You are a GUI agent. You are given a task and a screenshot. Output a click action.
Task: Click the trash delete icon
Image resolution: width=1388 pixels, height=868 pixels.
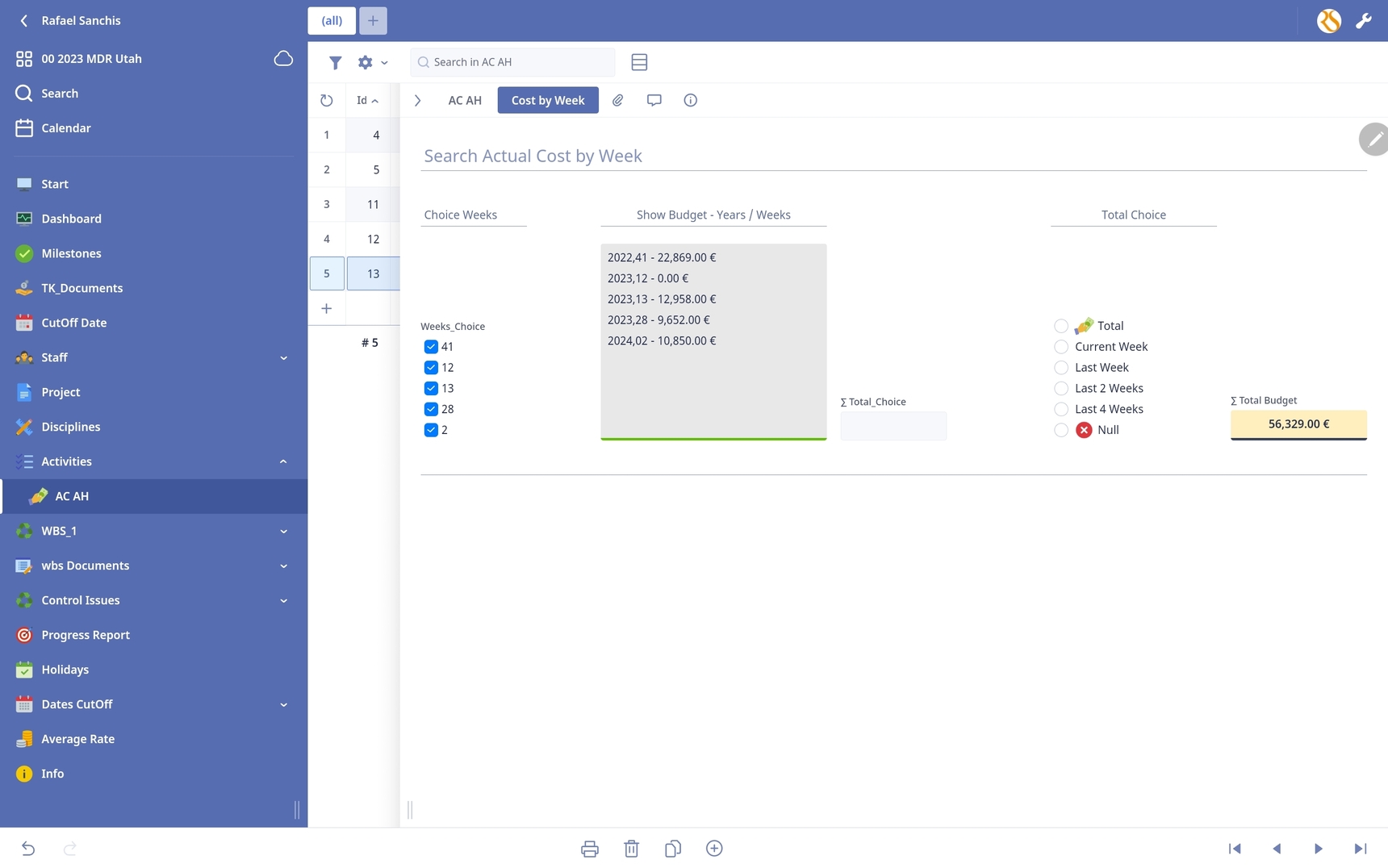(x=631, y=849)
